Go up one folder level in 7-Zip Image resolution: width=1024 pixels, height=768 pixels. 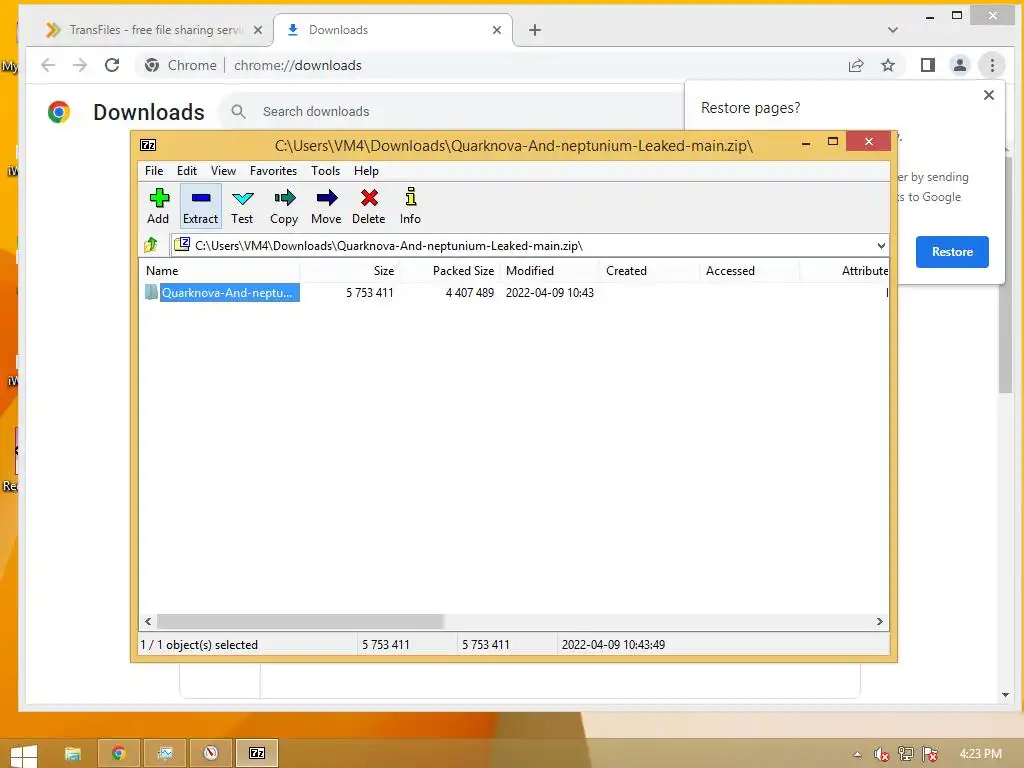point(152,246)
